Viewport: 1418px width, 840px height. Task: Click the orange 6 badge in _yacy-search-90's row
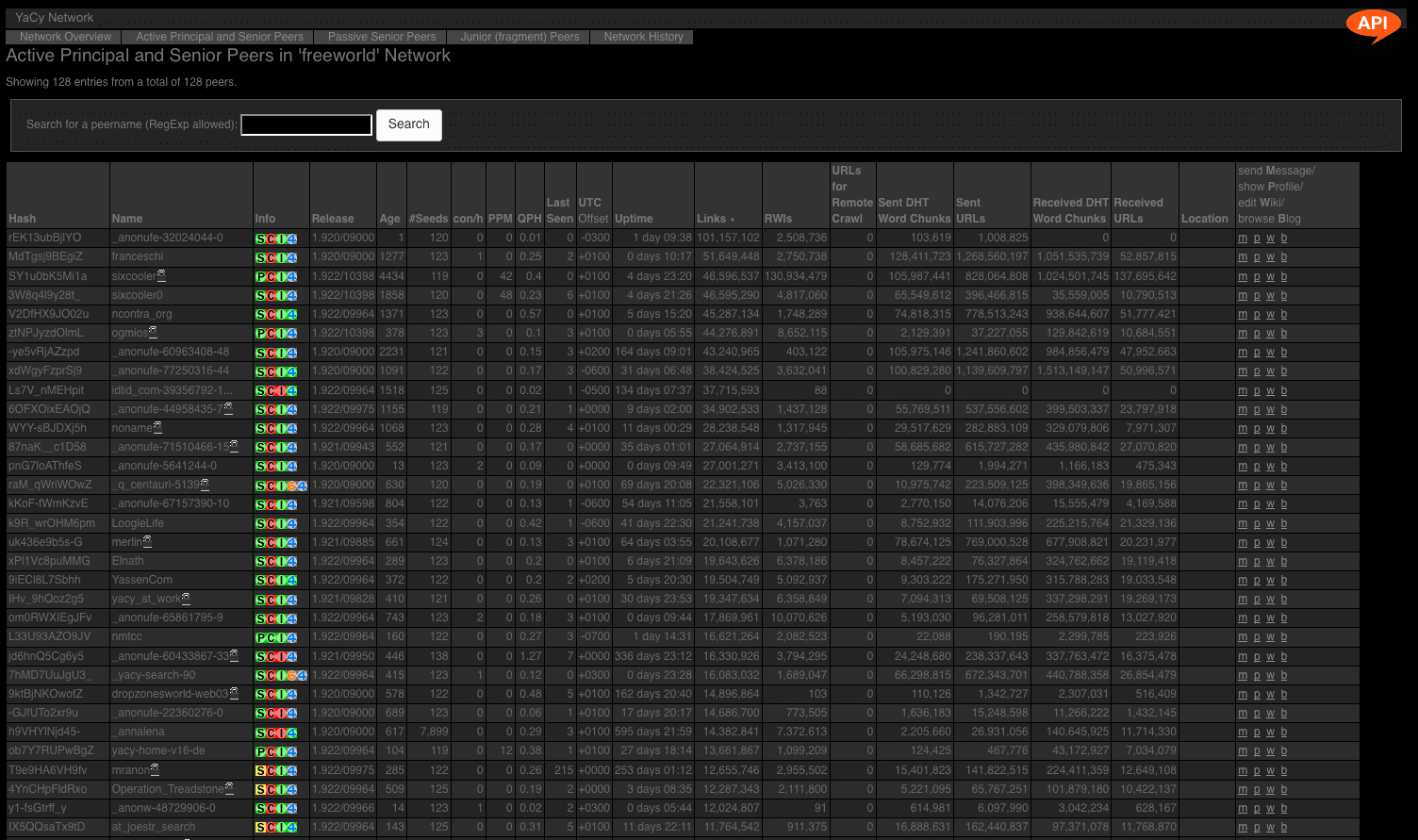[x=291, y=676]
